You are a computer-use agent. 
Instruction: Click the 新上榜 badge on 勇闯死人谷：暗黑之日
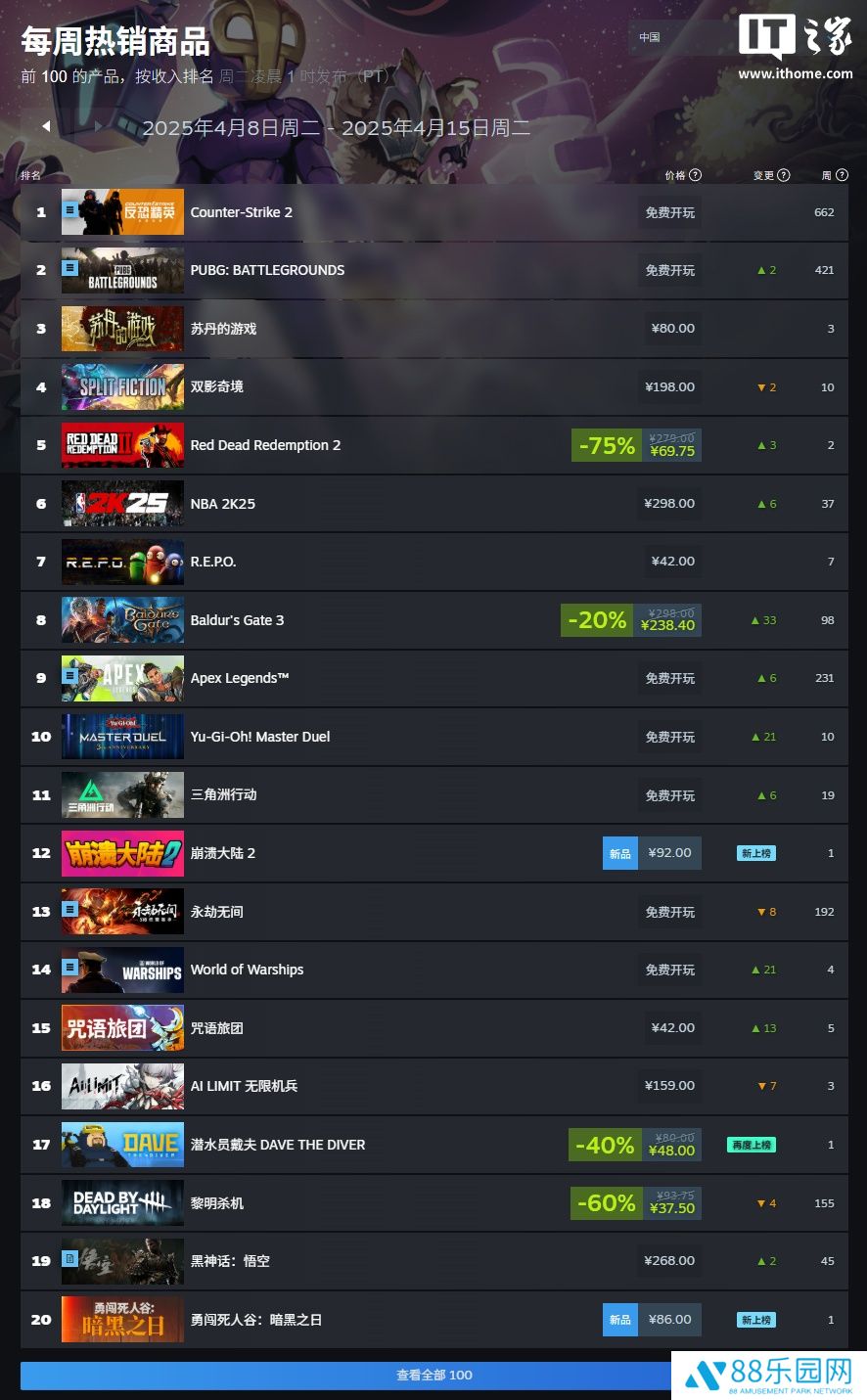coord(756,1320)
